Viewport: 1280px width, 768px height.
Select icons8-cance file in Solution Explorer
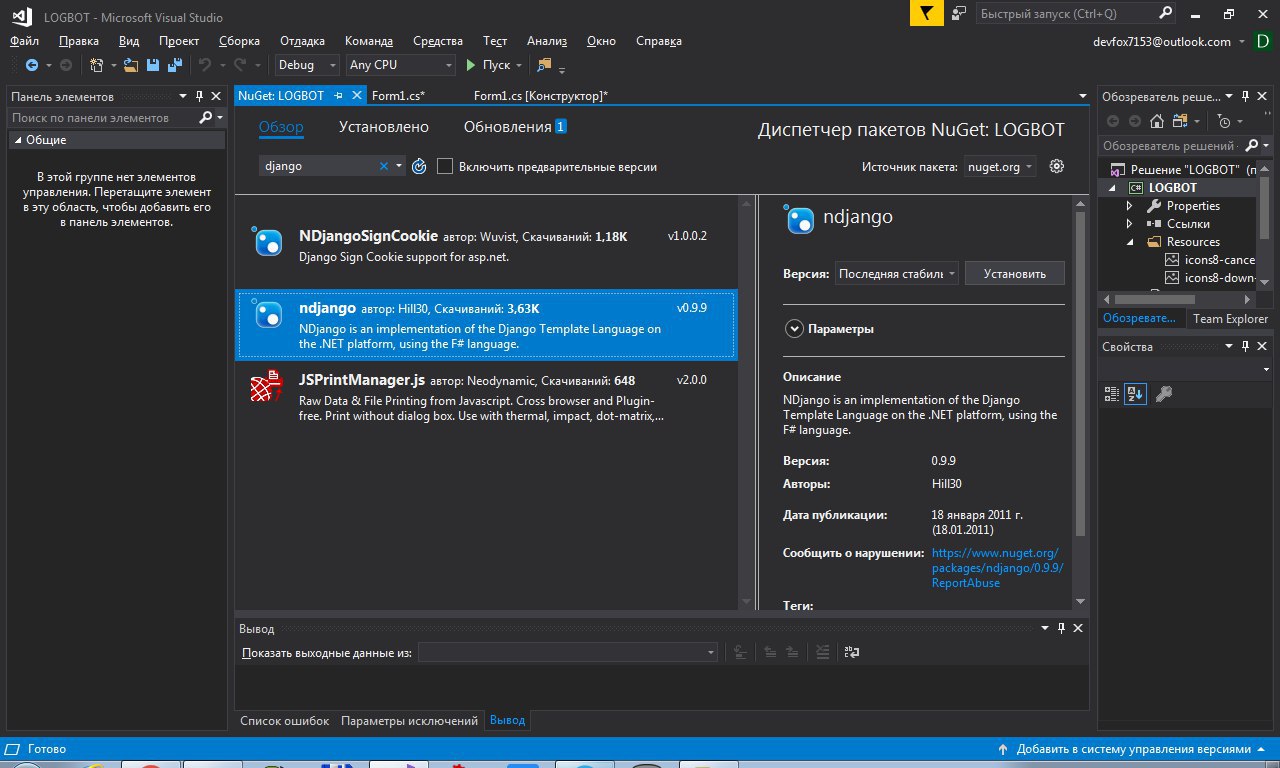(x=1211, y=260)
